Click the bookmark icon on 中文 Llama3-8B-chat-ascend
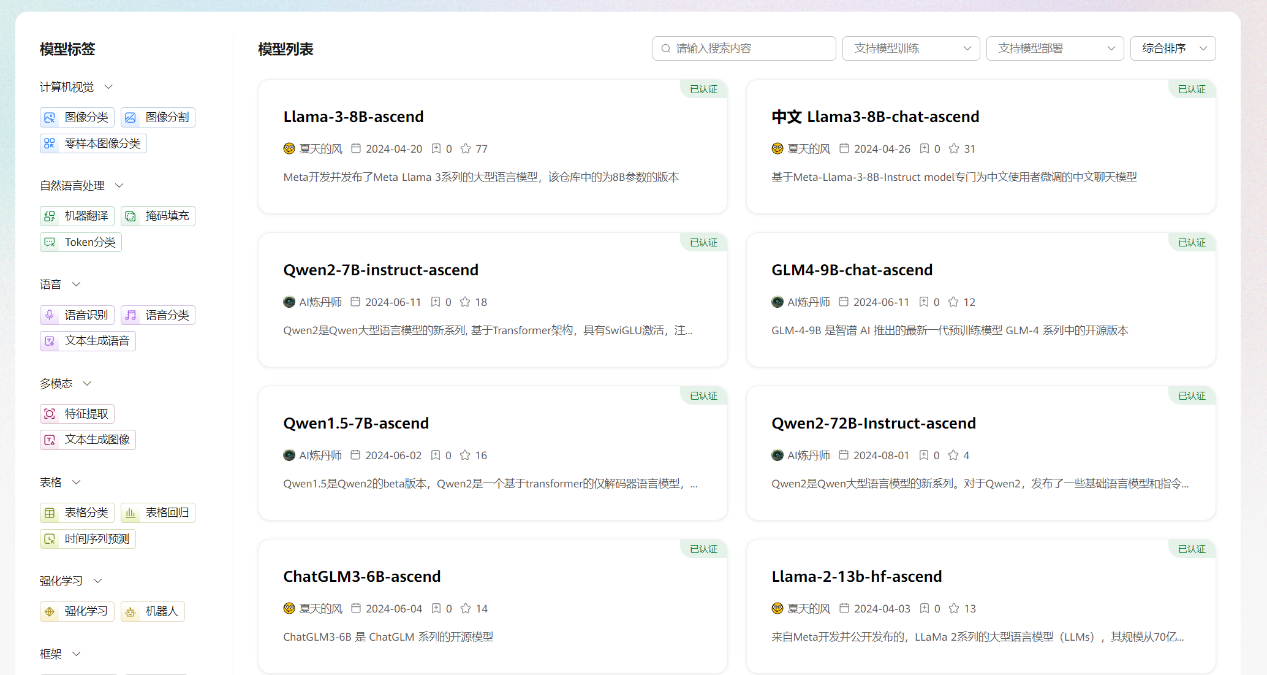This screenshot has height=675, width=1267. click(x=924, y=148)
